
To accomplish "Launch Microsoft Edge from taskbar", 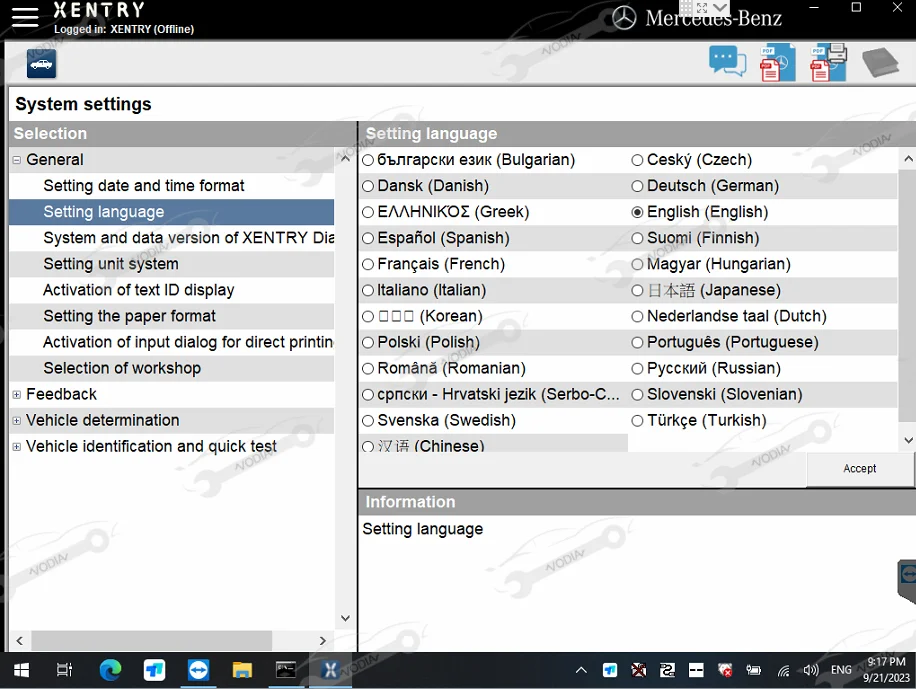I will tap(110, 670).
